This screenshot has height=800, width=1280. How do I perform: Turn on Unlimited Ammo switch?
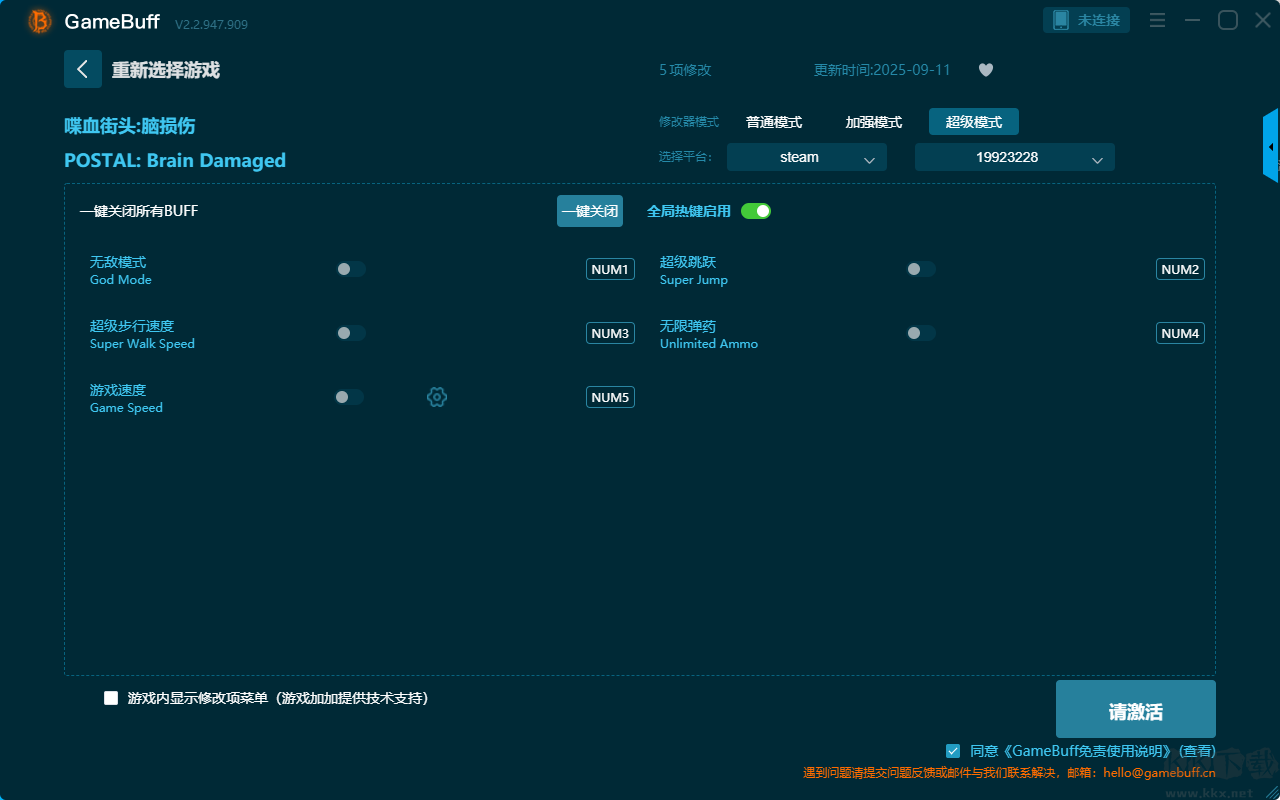point(920,333)
